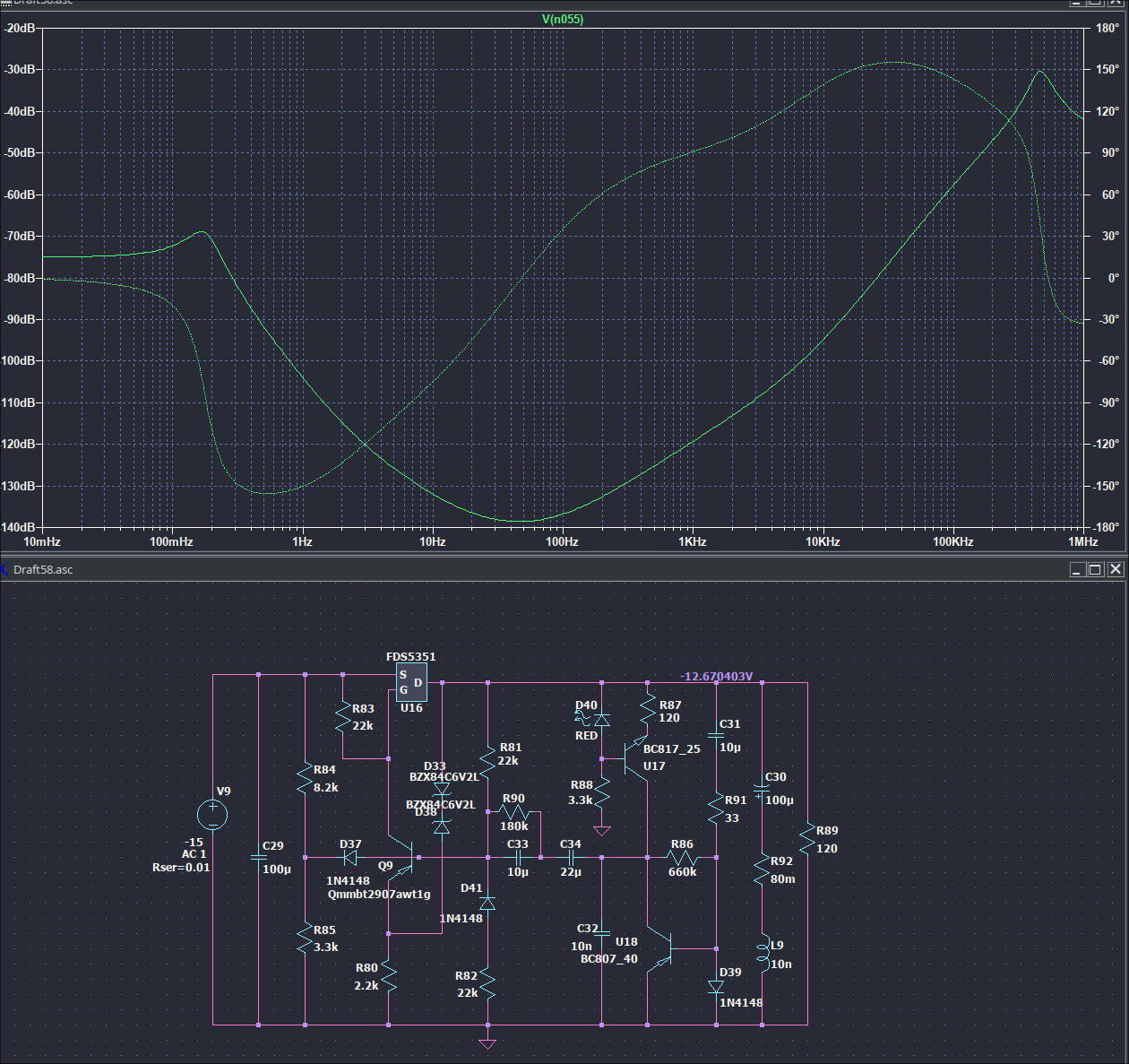Click the BC817_25 model label
The width and height of the screenshot is (1129, 1064).
point(672,748)
